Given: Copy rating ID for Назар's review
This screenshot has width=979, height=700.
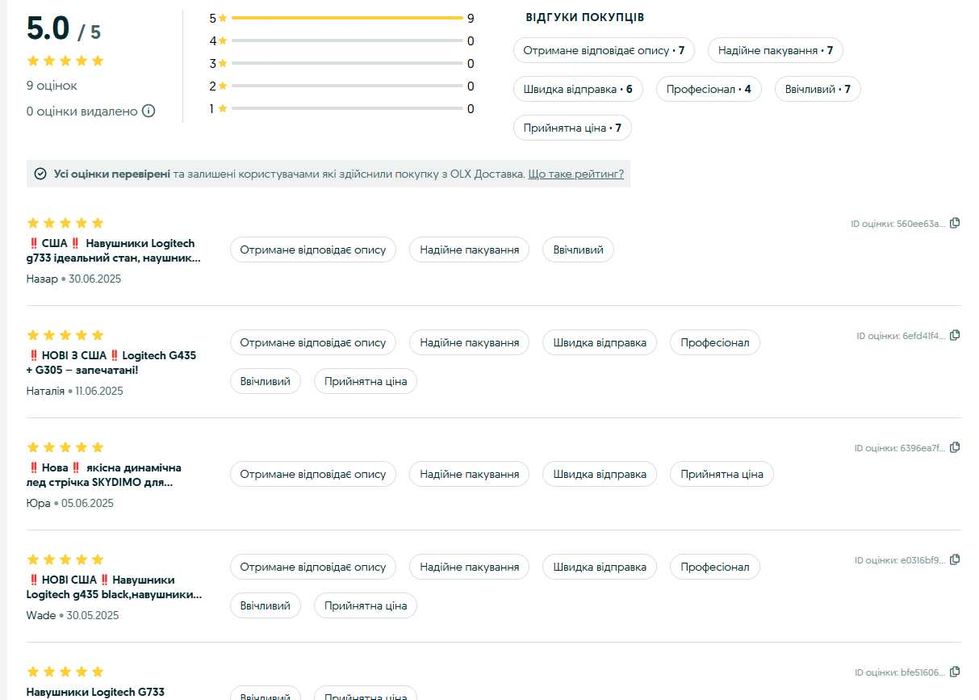Looking at the screenshot, I should (x=955, y=223).
